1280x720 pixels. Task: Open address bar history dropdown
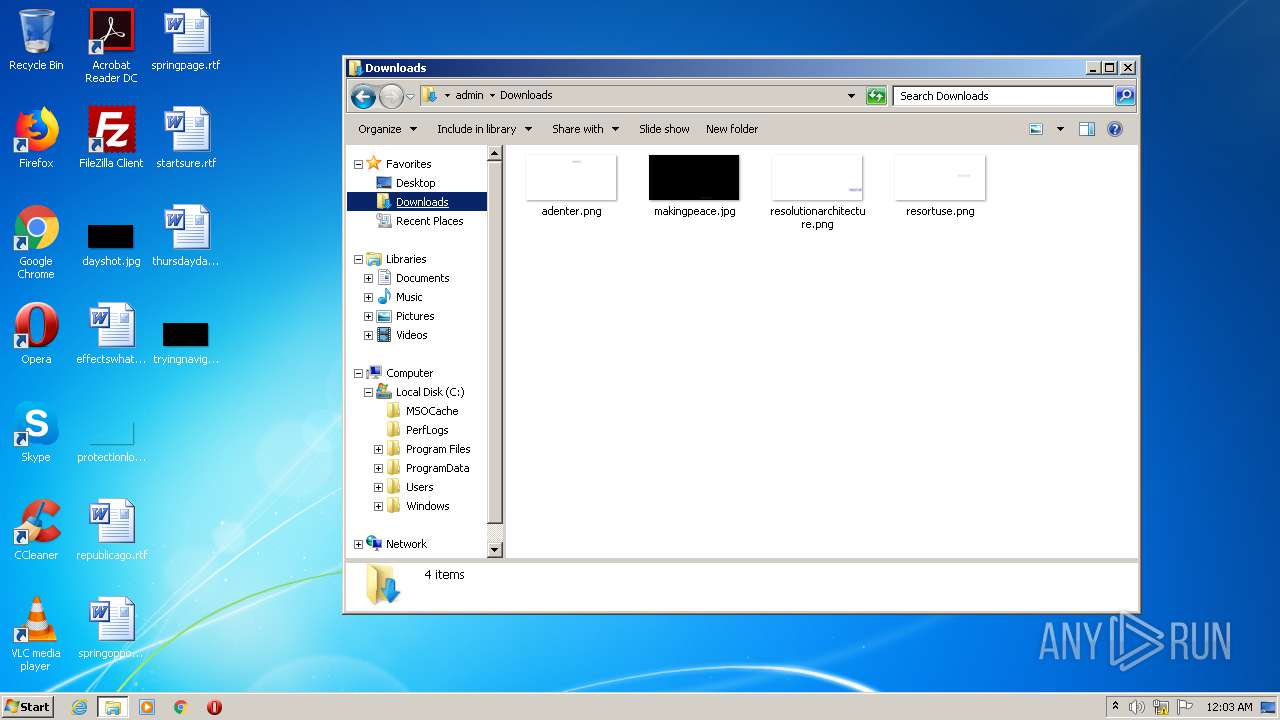click(851, 96)
